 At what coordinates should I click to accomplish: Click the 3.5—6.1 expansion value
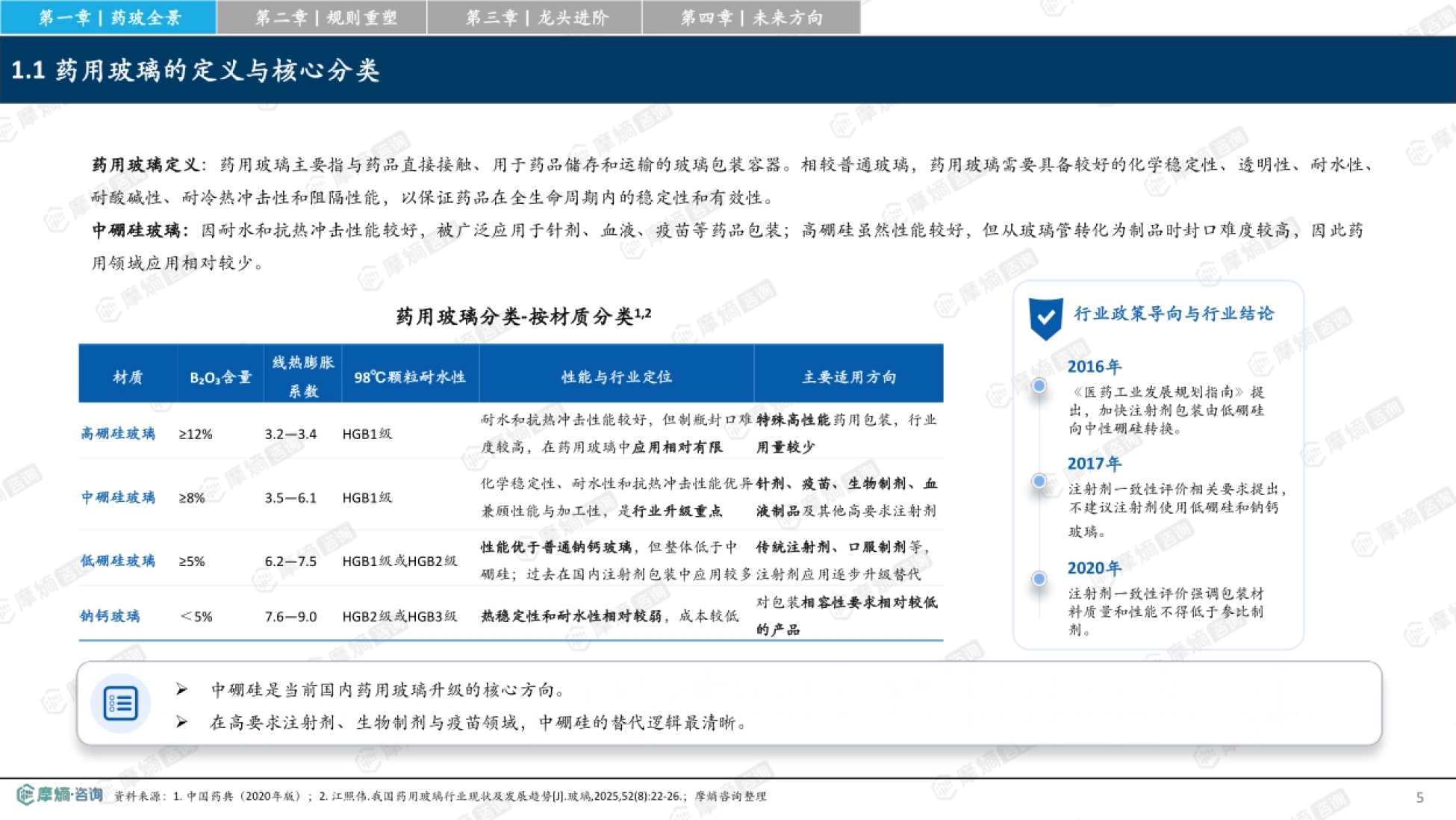[x=290, y=497]
